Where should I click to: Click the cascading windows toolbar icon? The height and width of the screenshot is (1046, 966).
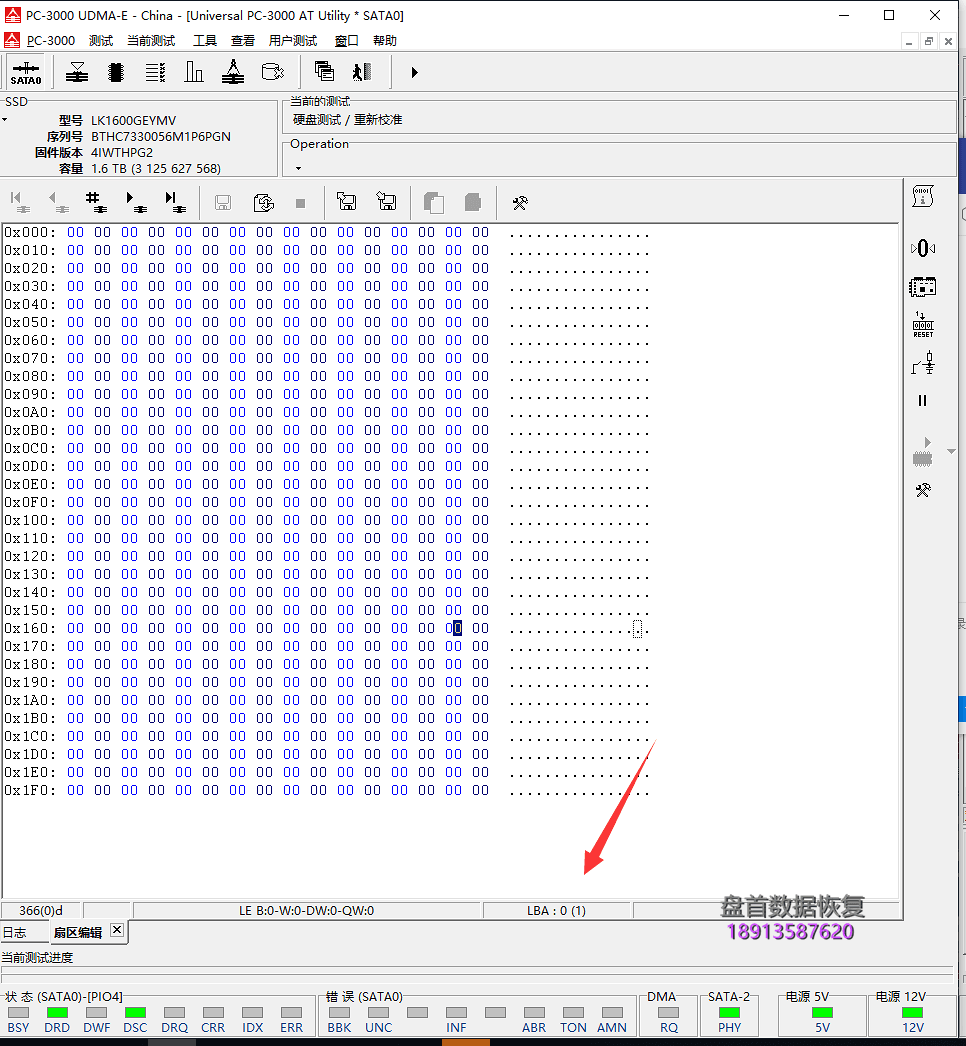[324, 71]
